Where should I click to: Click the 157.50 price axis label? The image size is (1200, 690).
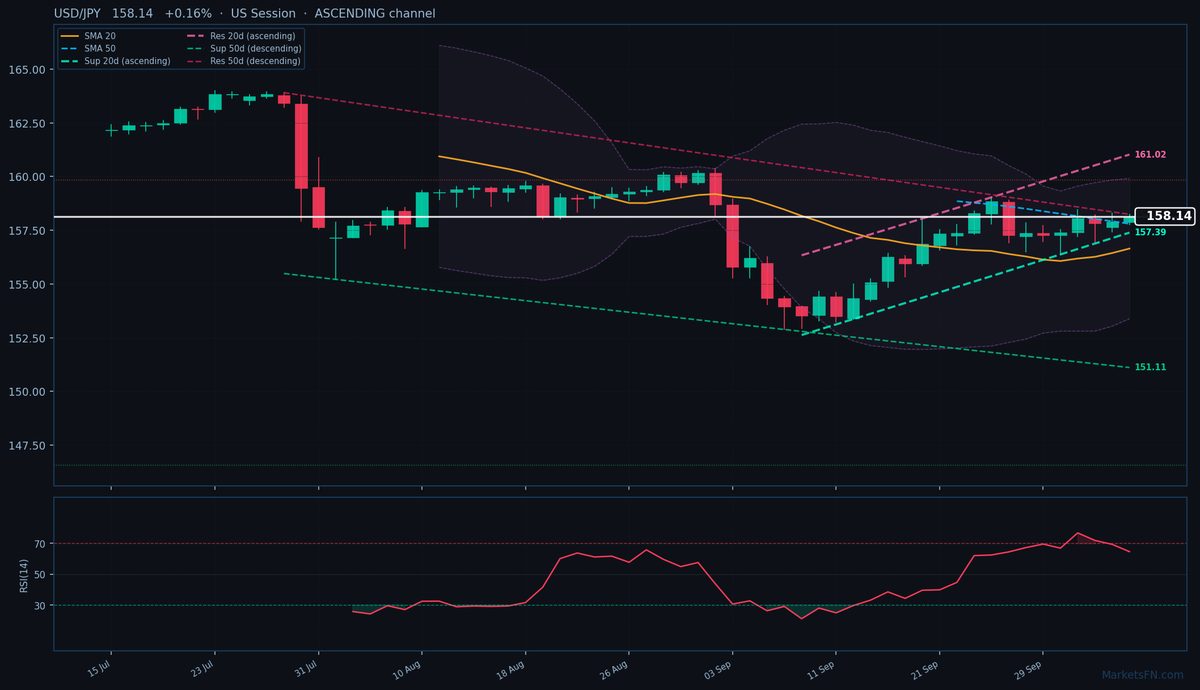click(27, 231)
